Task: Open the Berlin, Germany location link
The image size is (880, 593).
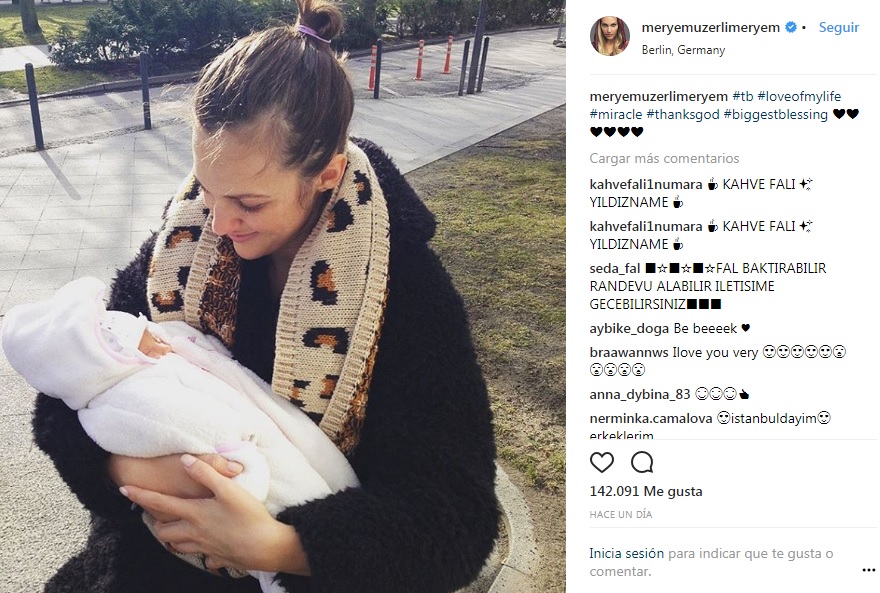Action: pos(683,50)
